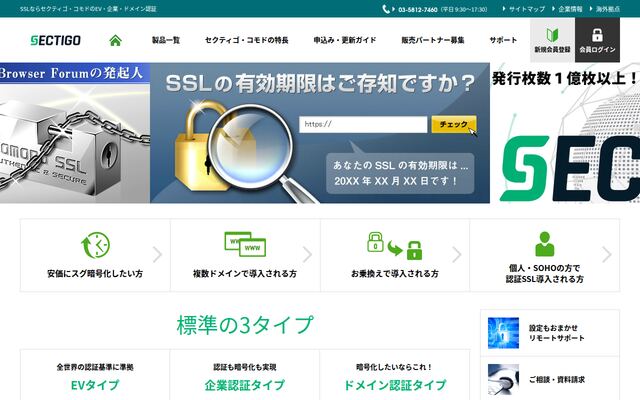Click SSLの有効期限はご存知ですか？ banner heading
Viewport: 640px width, 400px height.
click(x=320, y=84)
